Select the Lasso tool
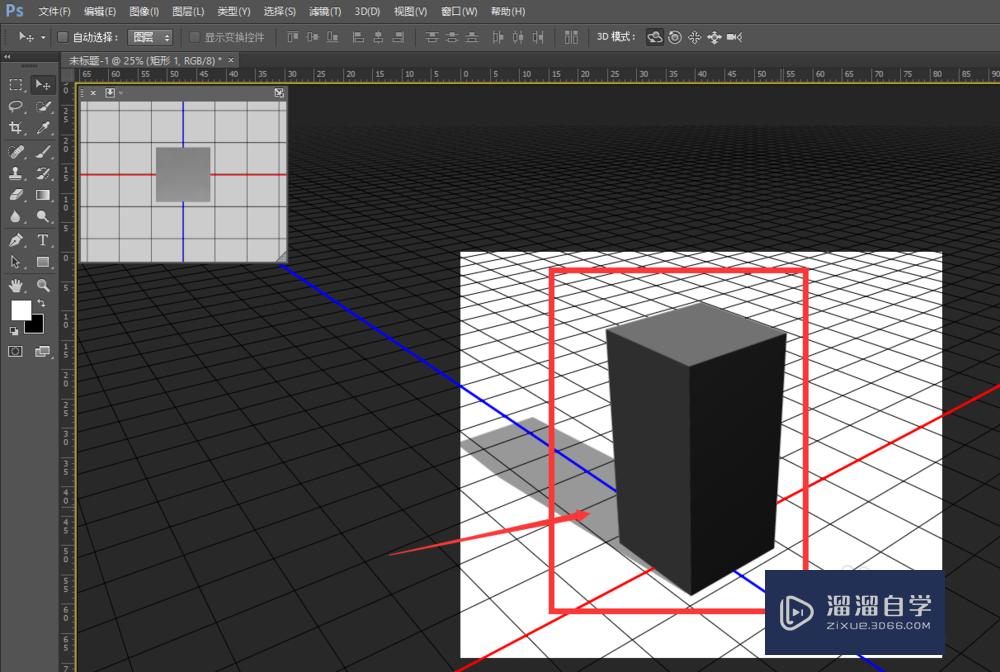The image size is (1000, 672). point(15,107)
